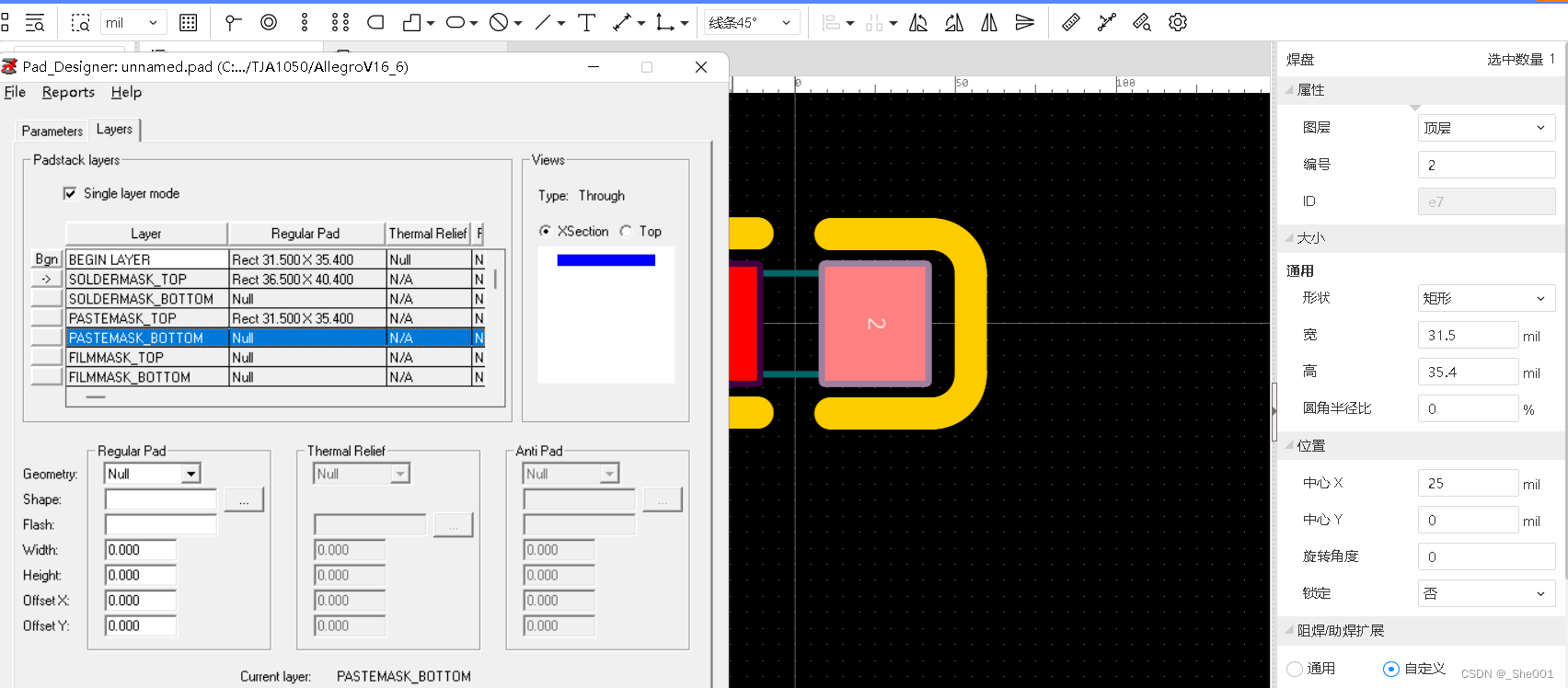Select the 通用 radio option
Image resolution: width=1568 pixels, height=688 pixels.
[x=1296, y=669]
